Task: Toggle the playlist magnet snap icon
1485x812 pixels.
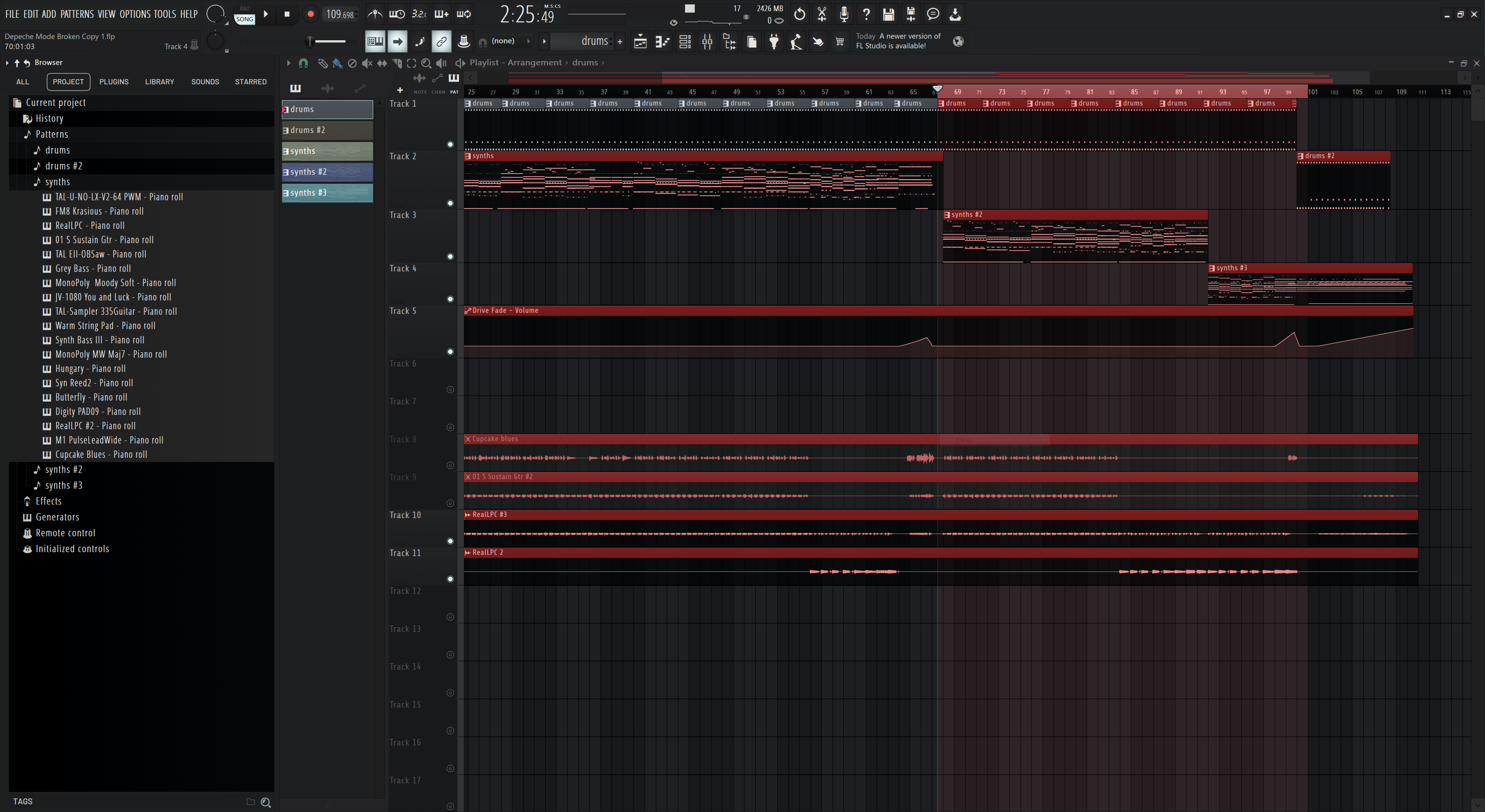Action: point(303,63)
